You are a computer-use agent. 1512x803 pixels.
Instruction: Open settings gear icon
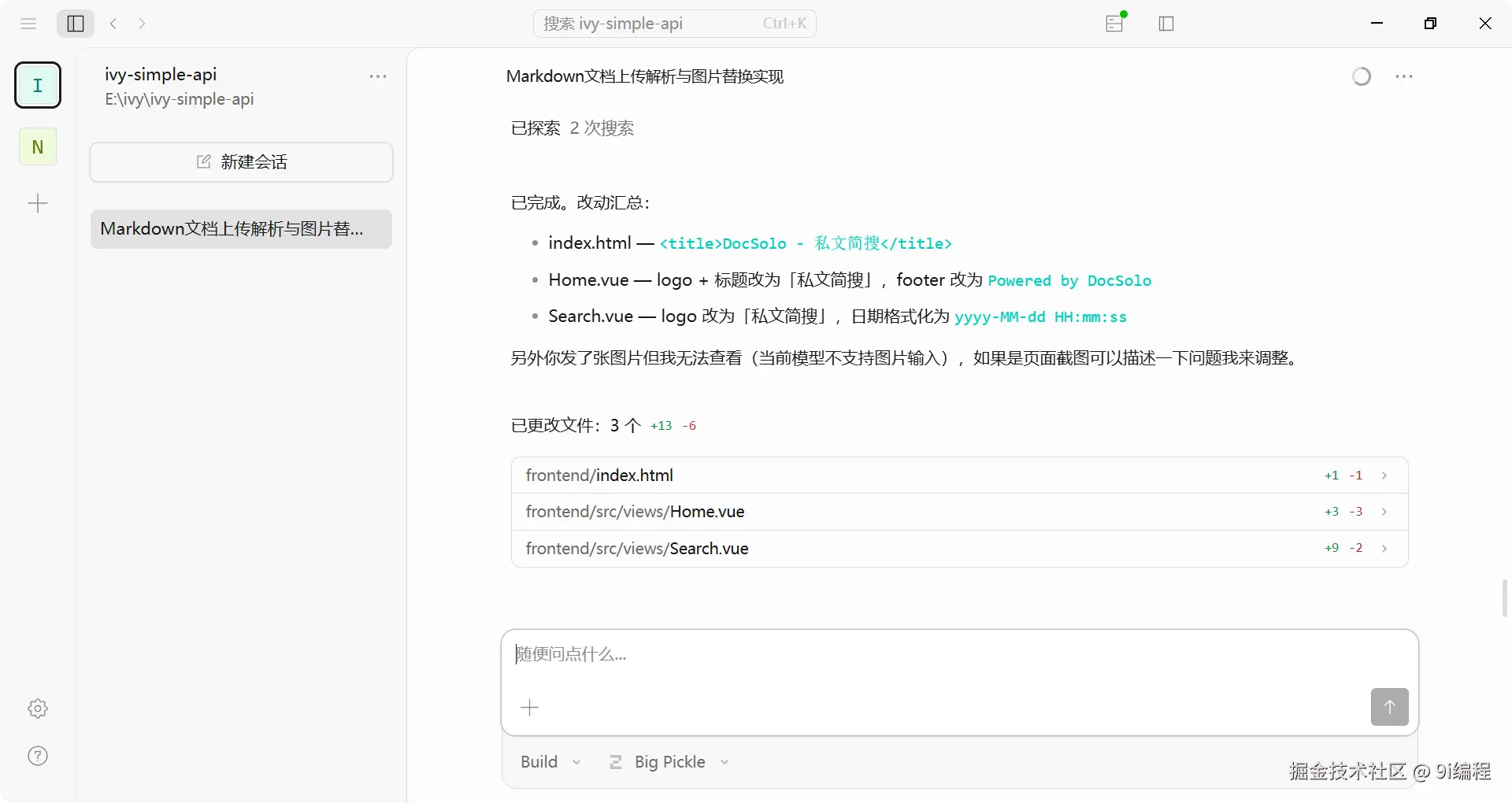tap(38, 709)
